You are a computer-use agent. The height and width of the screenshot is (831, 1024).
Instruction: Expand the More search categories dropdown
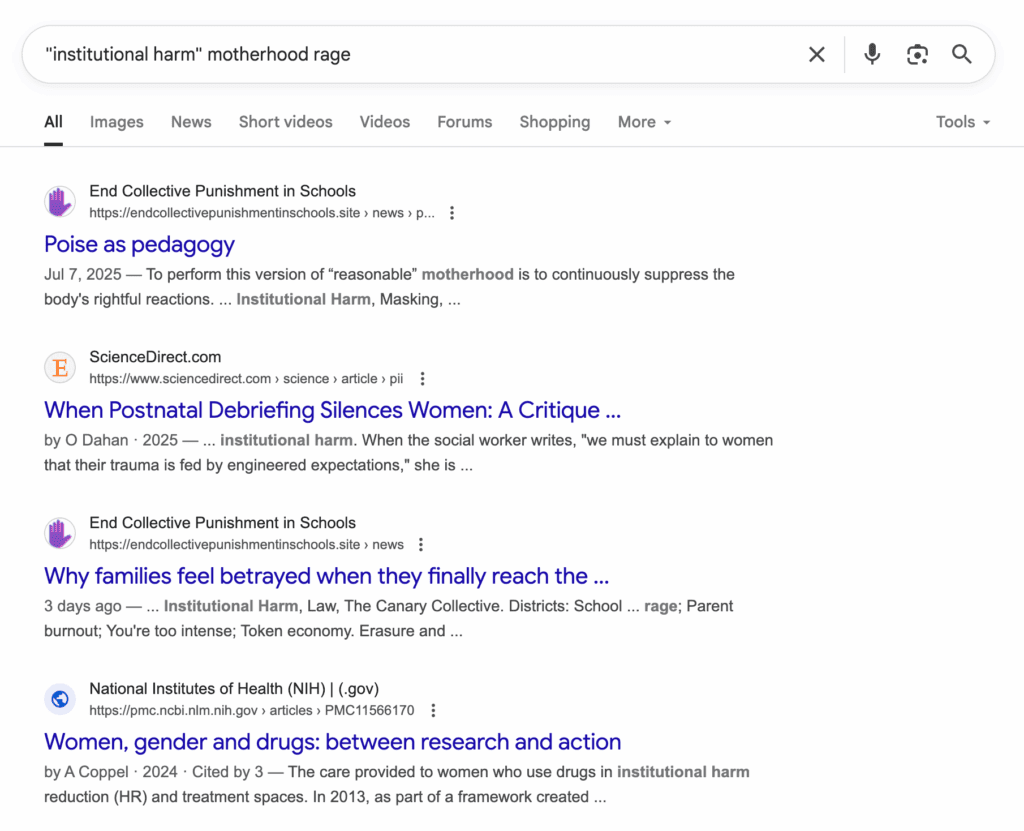click(644, 121)
